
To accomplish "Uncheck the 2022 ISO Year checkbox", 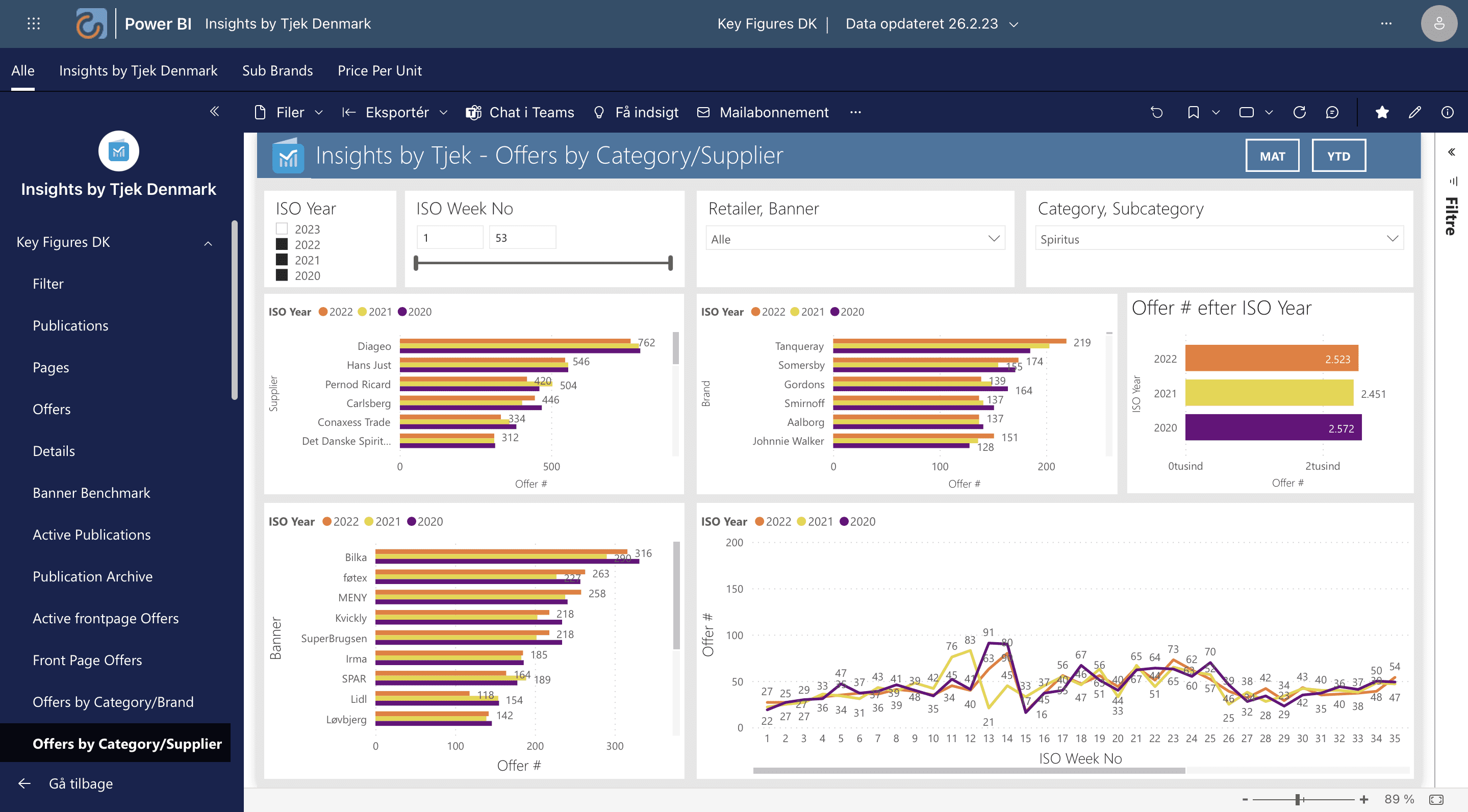I will click(282, 244).
